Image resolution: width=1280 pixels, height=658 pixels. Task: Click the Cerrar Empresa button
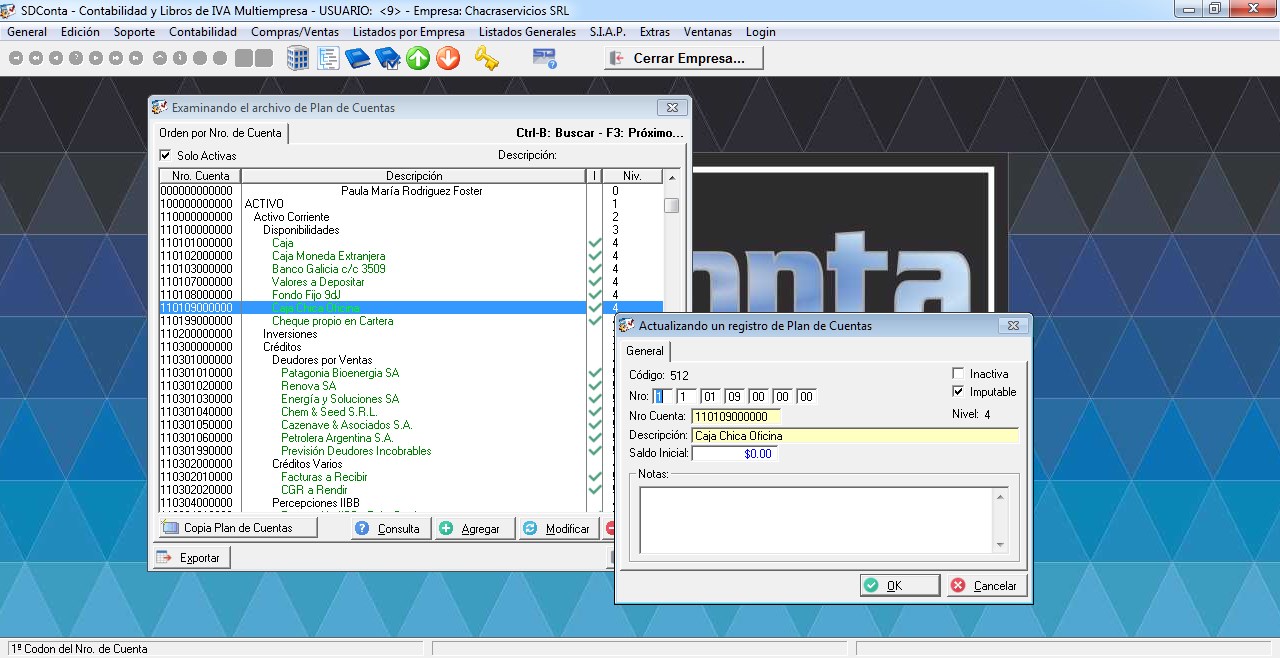(684, 59)
